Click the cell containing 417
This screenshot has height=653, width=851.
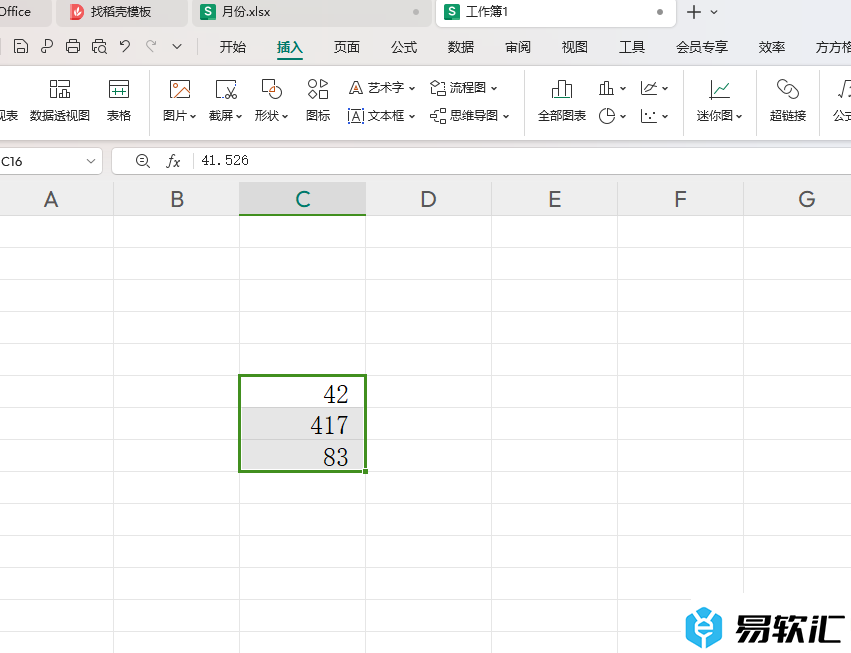(x=302, y=424)
